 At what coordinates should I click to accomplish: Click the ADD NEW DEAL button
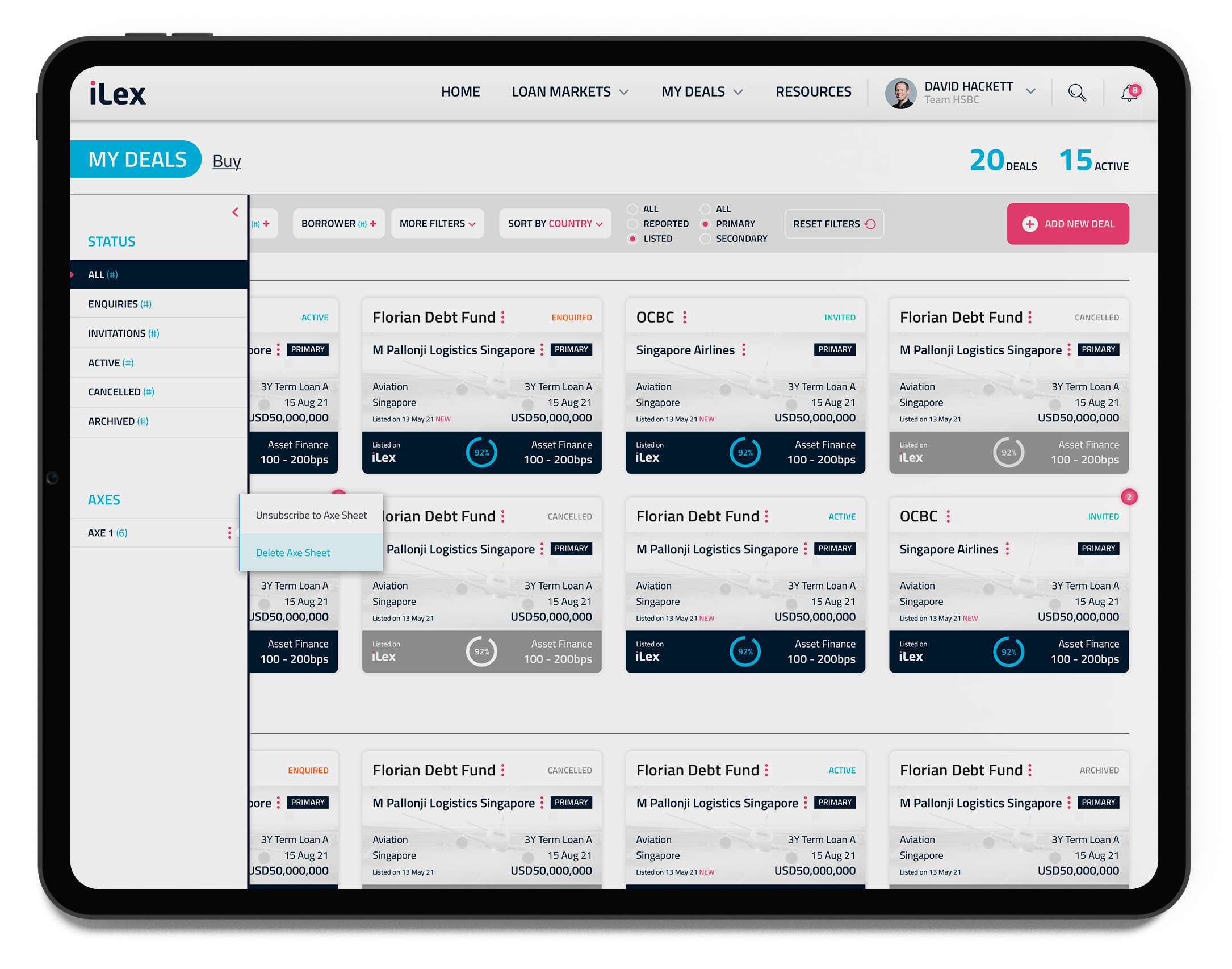pos(1067,224)
